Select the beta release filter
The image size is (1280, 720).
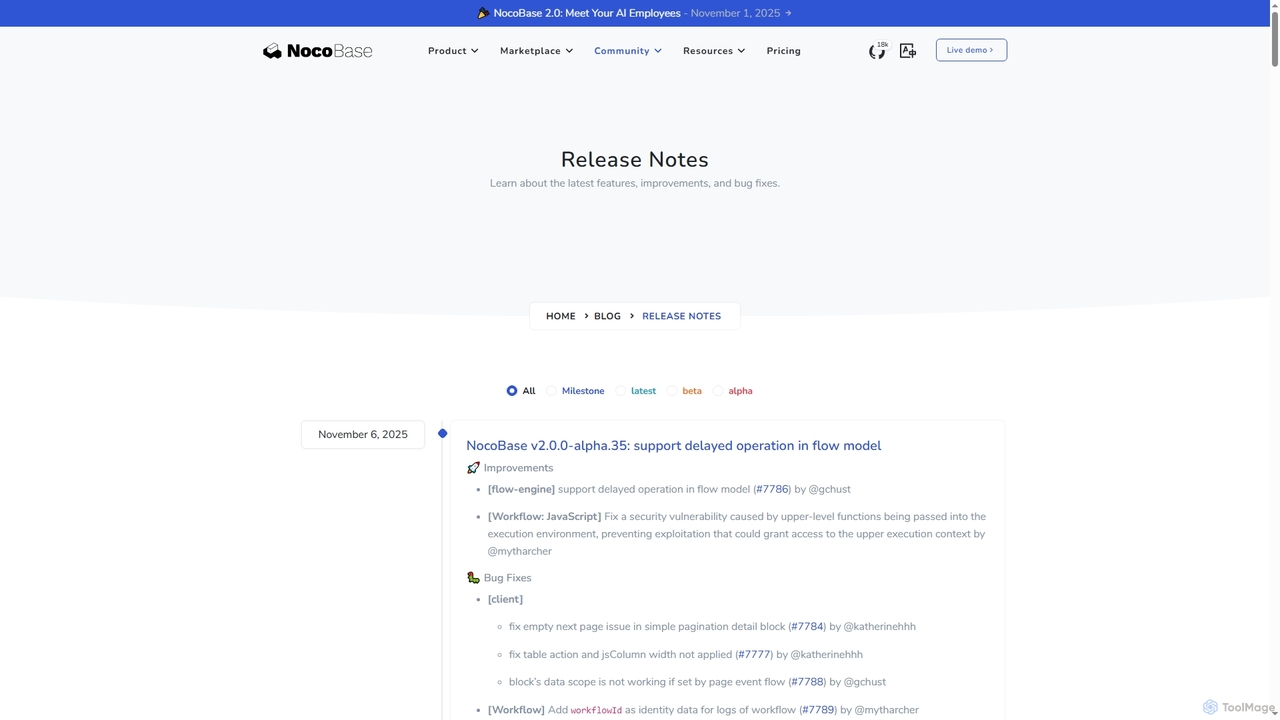(x=685, y=391)
